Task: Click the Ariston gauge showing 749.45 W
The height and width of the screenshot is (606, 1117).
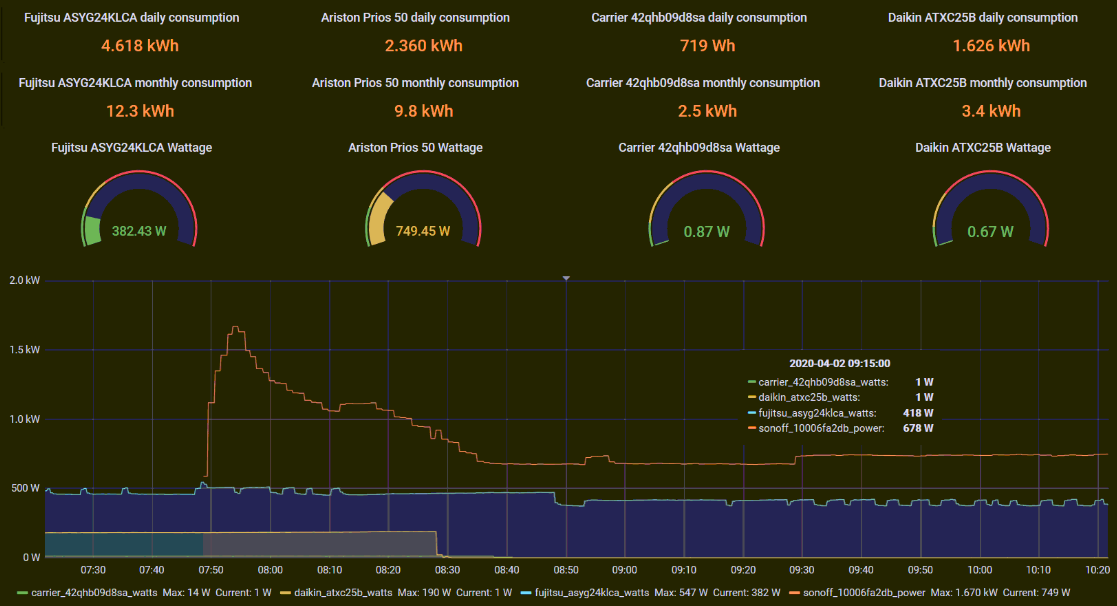Action: tap(423, 209)
